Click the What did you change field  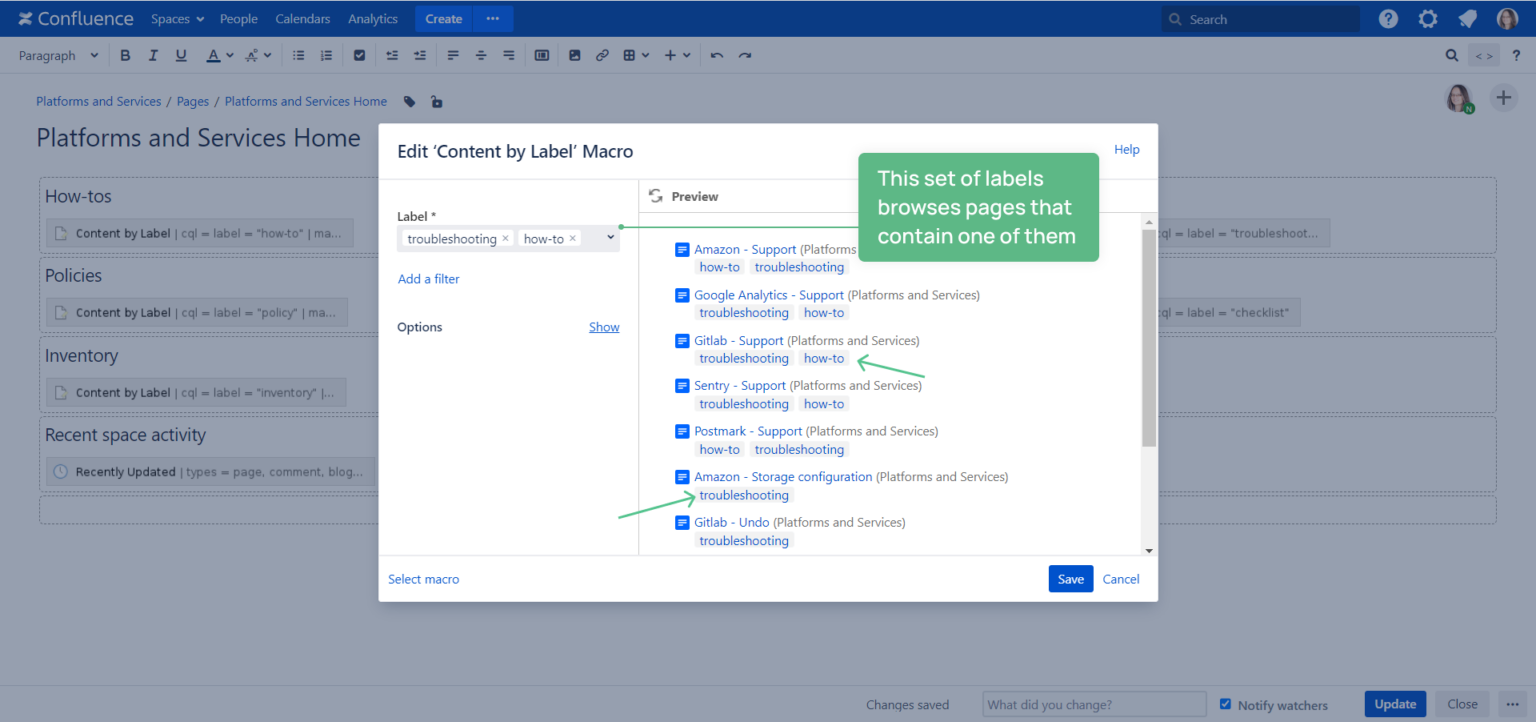coord(1093,704)
